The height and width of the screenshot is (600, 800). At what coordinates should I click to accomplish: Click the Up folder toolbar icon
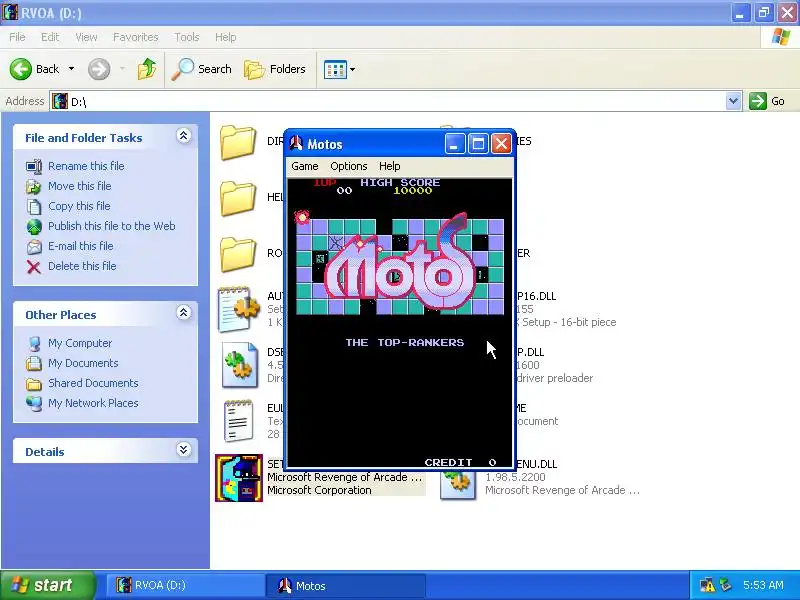pos(147,69)
